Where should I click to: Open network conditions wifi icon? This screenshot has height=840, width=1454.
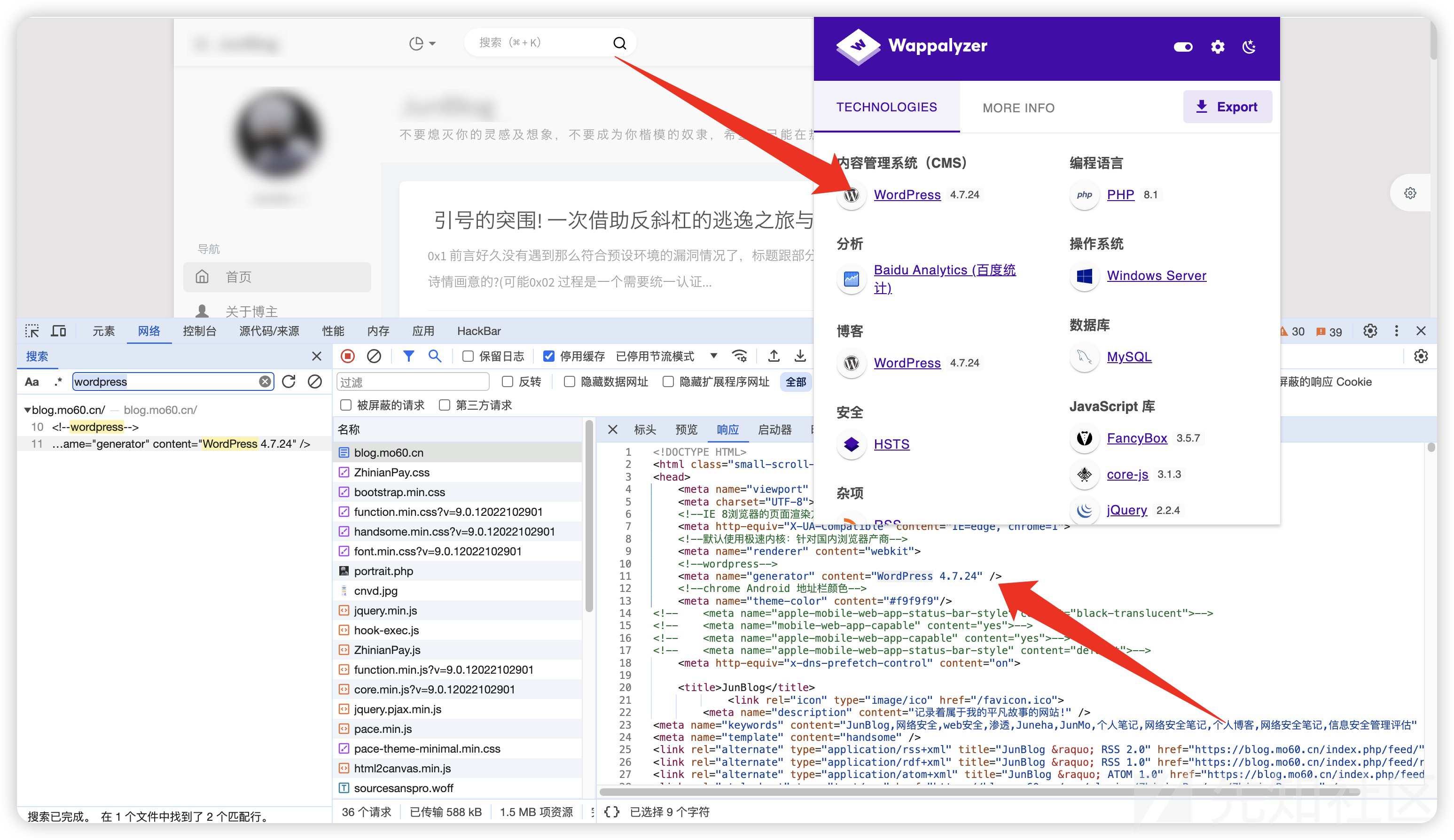[x=740, y=356]
